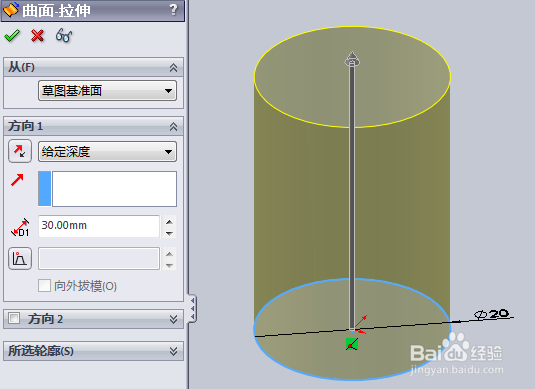Click the D1 depth dimension icon
Image resolution: width=535 pixels, height=389 pixels.
[20, 227]
